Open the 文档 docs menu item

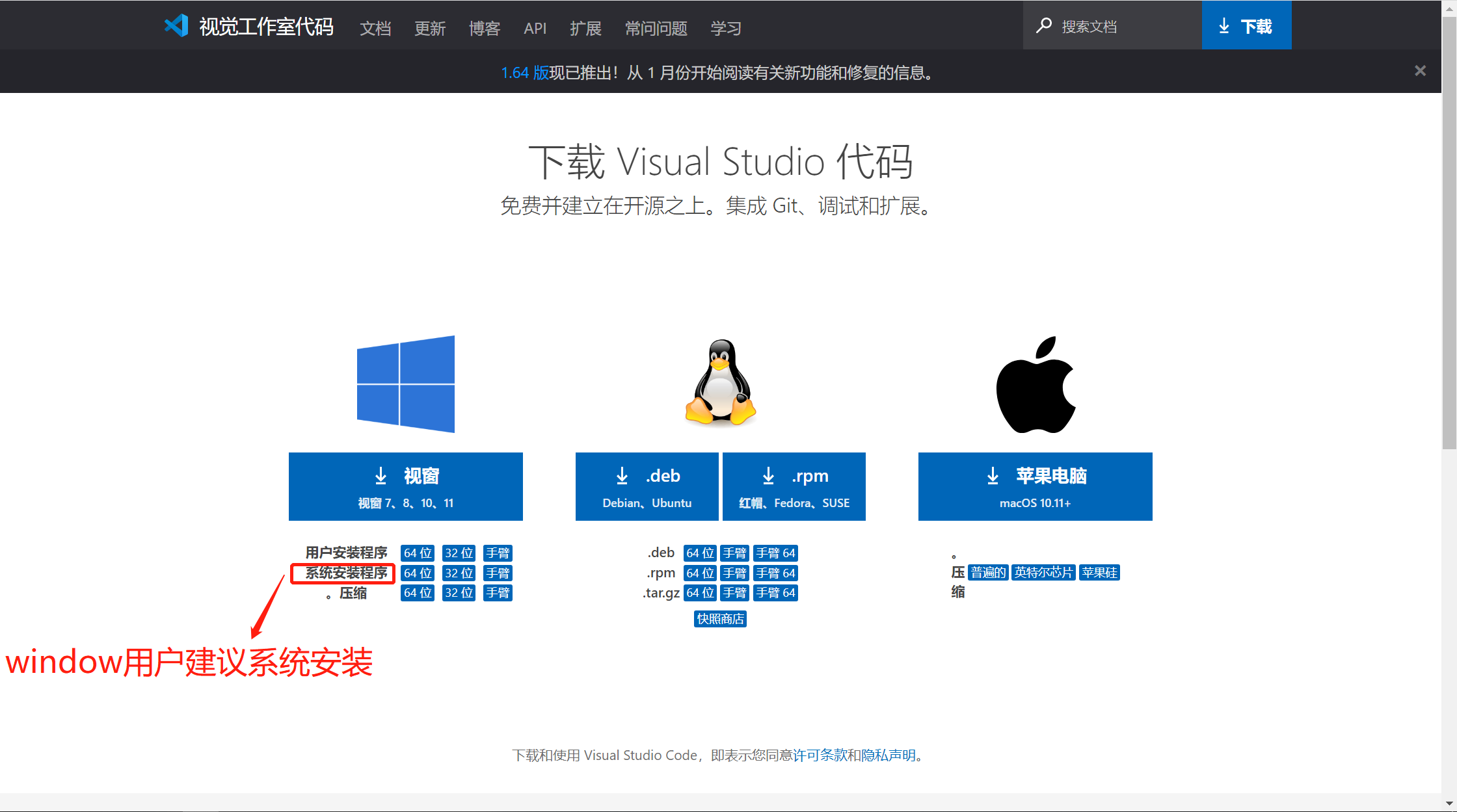point(376,28)
